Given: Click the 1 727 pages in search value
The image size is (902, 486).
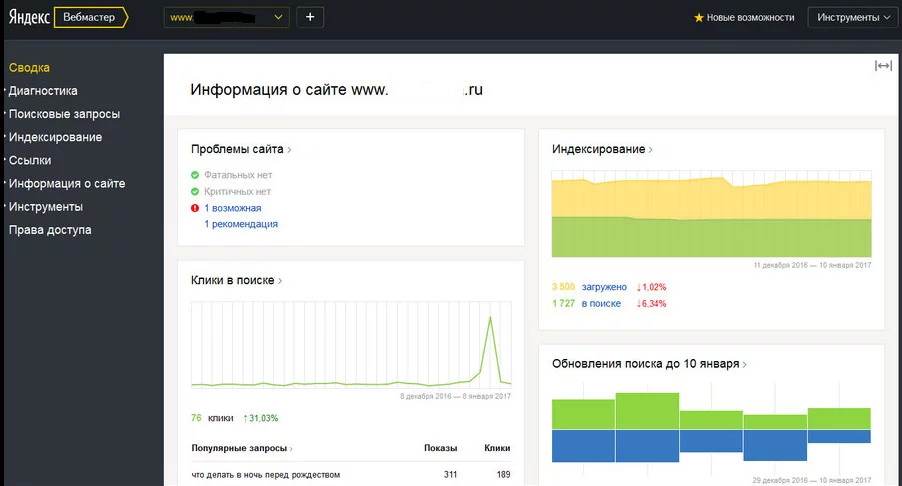Looking at the screenshot, I should pyautogui.click(x=563, y=304).
